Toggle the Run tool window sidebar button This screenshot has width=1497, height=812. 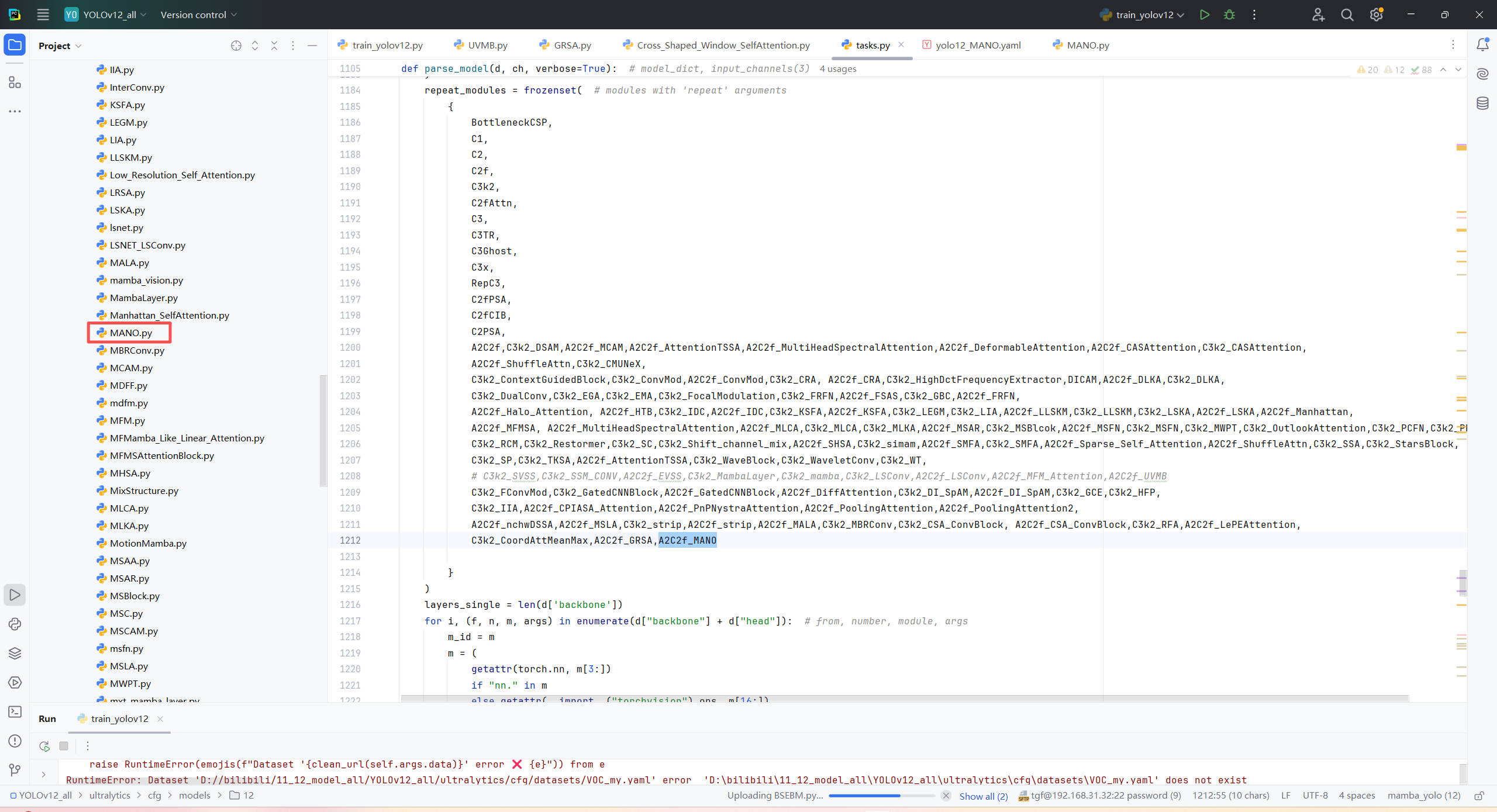(x=15, y=595)
